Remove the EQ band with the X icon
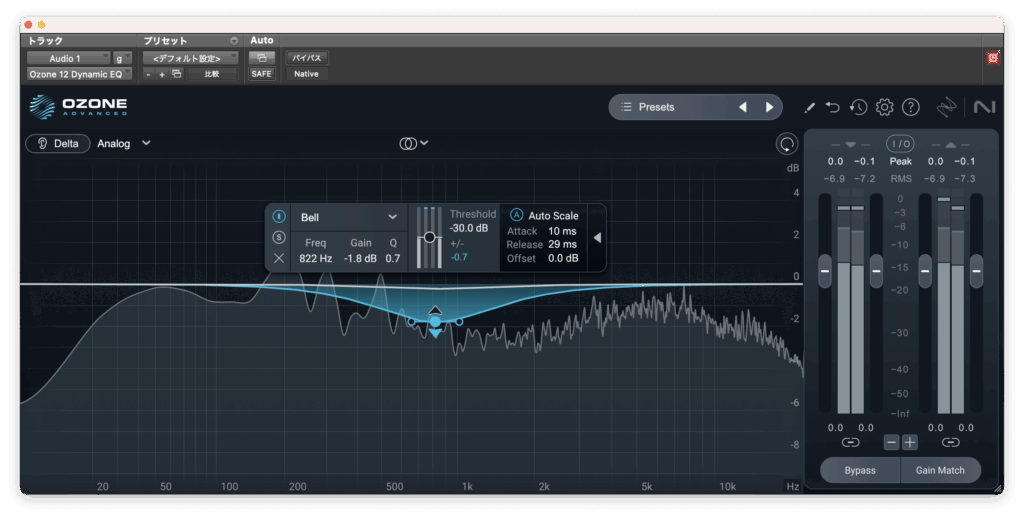The width and height of the screenshot is (1024, 518). [279, 258]
